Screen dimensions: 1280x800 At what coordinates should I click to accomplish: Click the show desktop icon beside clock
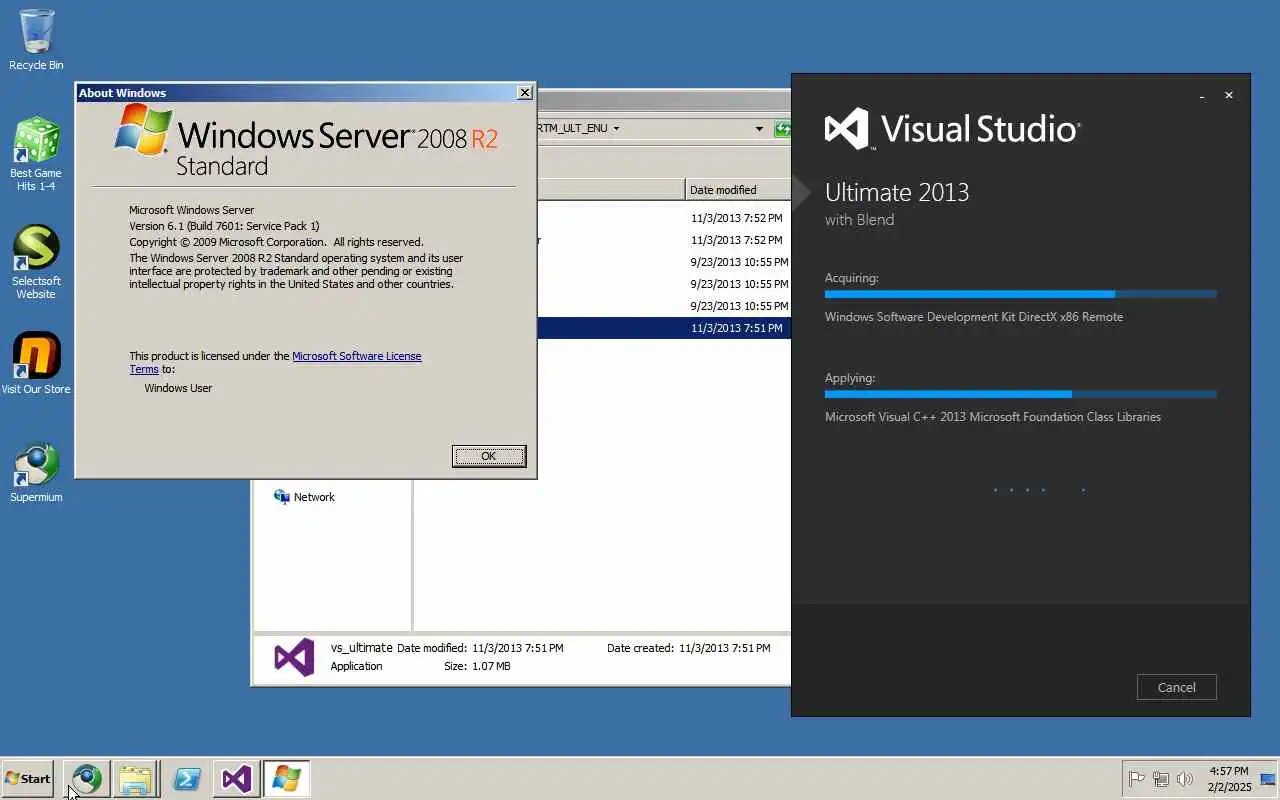click(1268, 779)
